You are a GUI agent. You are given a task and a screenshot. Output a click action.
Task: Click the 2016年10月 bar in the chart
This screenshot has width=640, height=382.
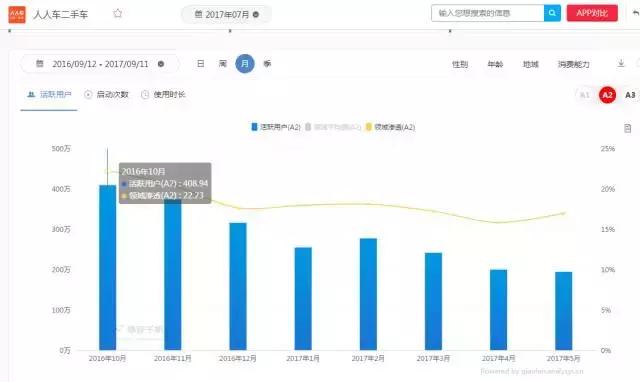107,267
